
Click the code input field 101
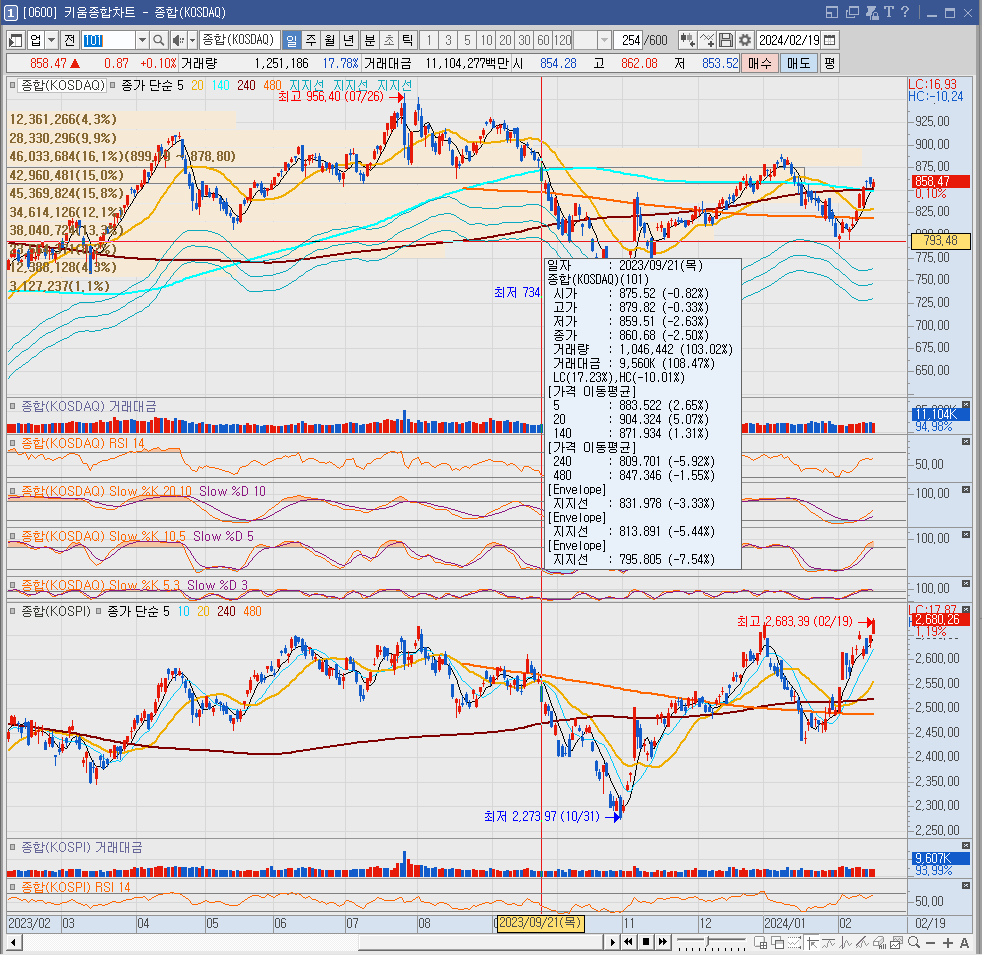click(x=108, y=41)
